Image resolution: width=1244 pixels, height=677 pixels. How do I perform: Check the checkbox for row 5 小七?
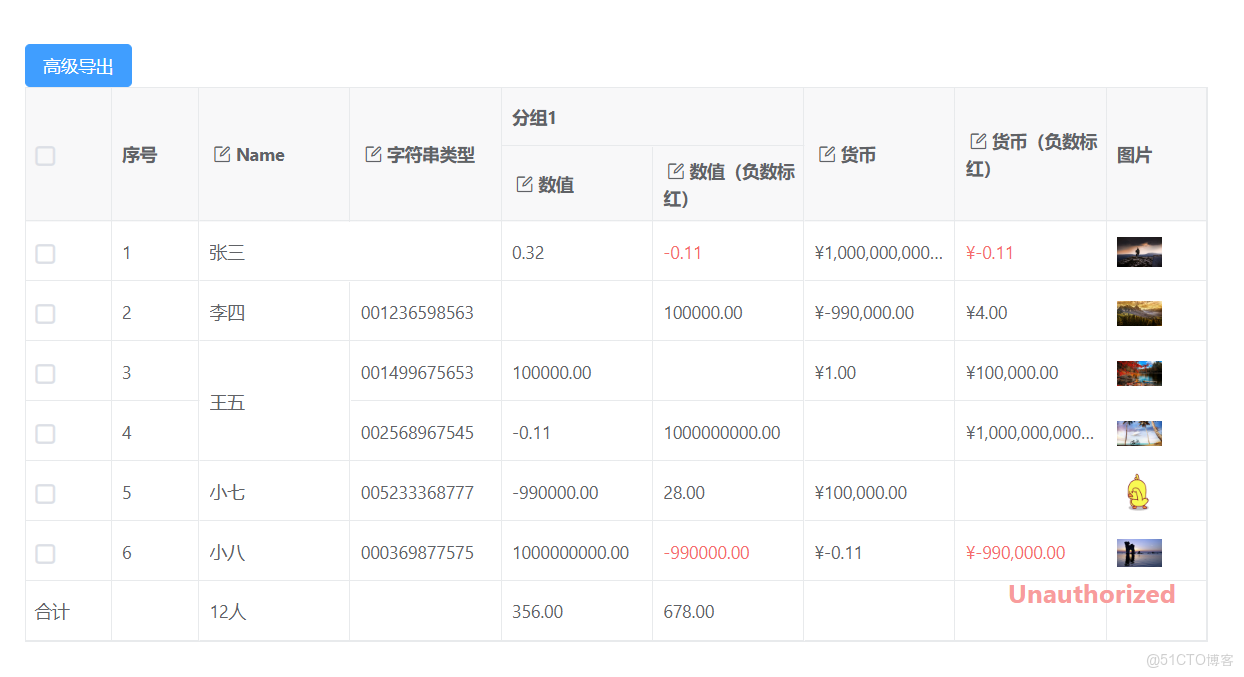pyautogui.click(x=45, y=493)
